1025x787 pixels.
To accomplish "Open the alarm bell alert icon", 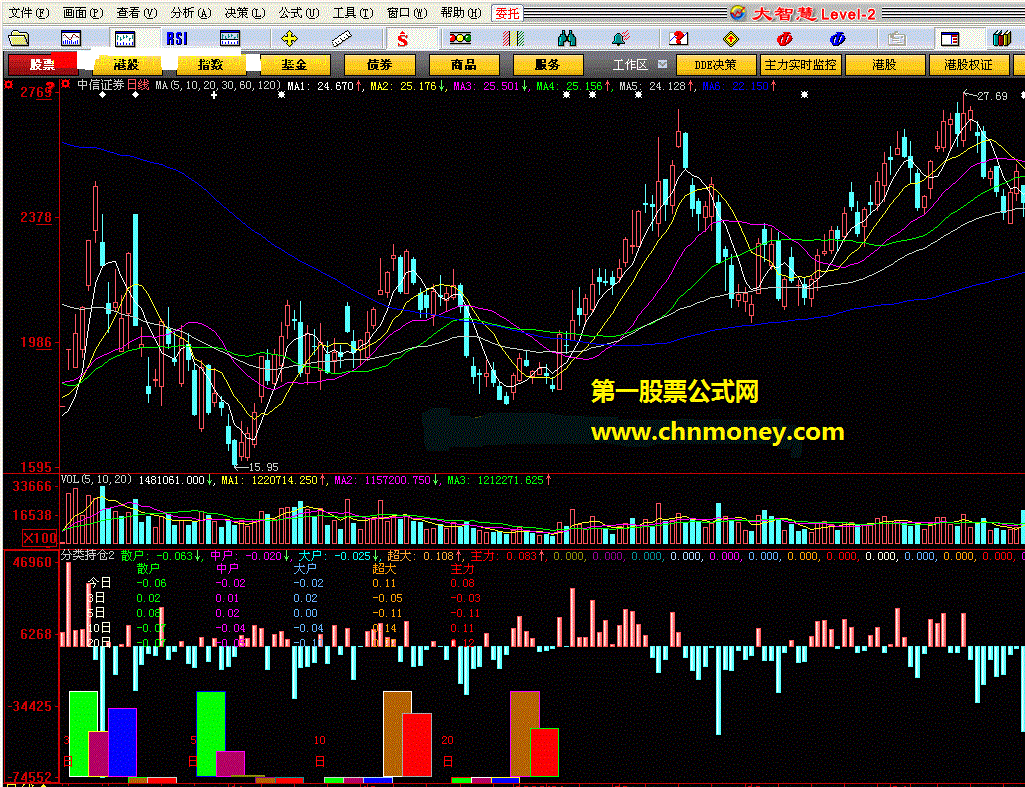I will pos(620,39).
